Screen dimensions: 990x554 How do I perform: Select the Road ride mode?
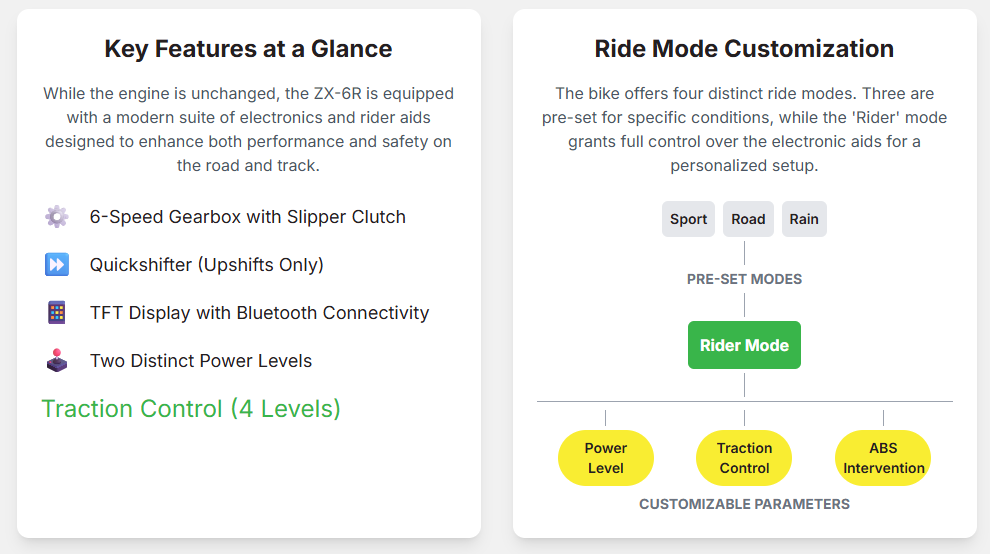pos(748,219)
